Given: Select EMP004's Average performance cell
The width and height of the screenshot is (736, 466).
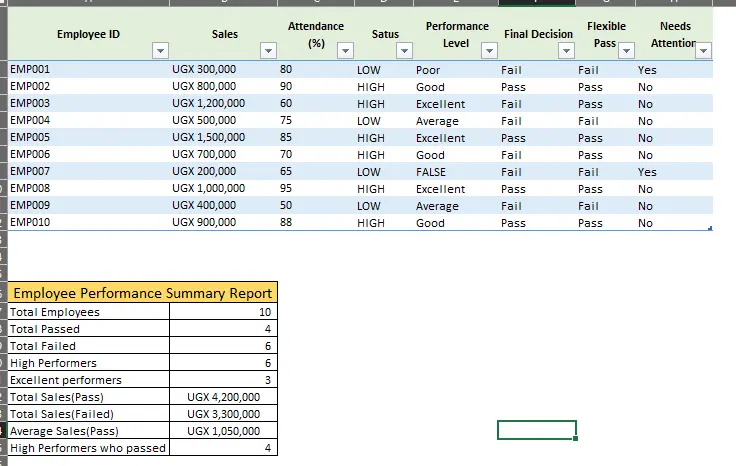Looking at the screenshot, I should [x=456, y=121].
